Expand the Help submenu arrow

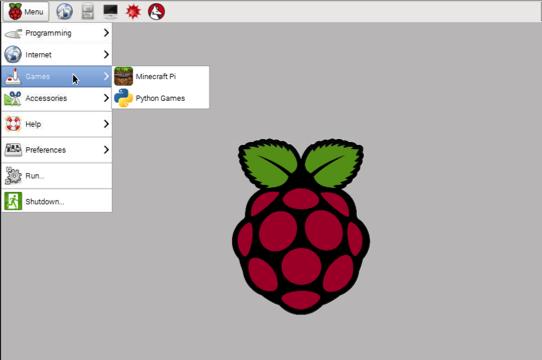[106, 124]
